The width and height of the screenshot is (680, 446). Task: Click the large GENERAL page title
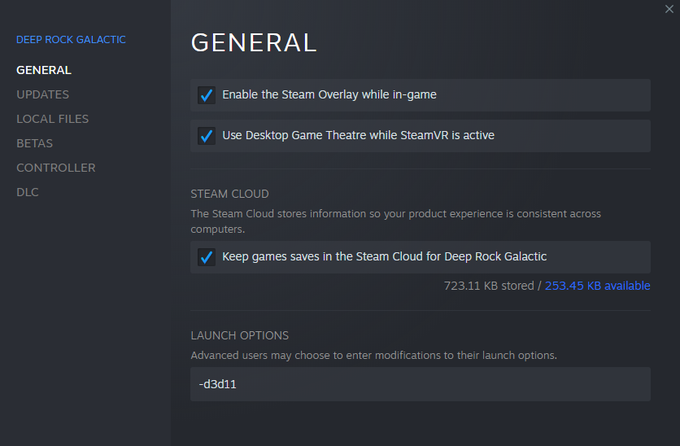coord(254,43)
